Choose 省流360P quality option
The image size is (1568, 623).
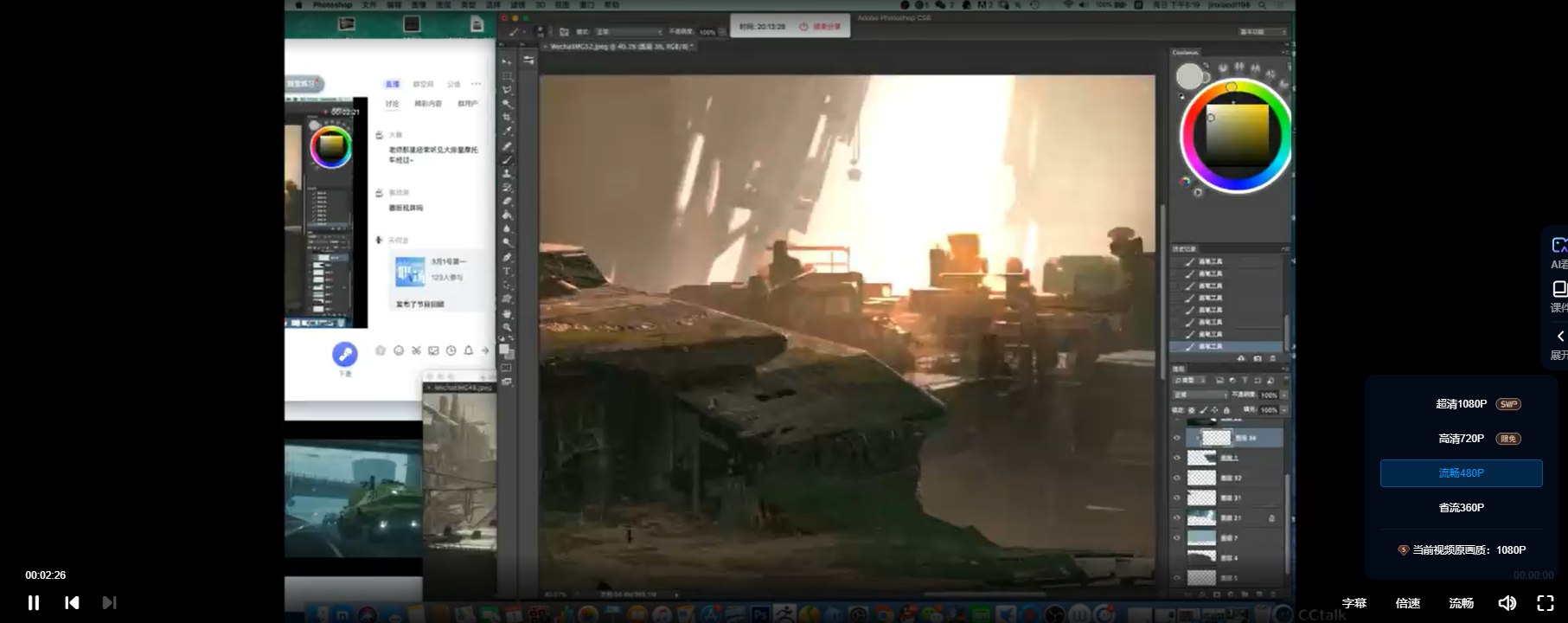[1462, 508]
